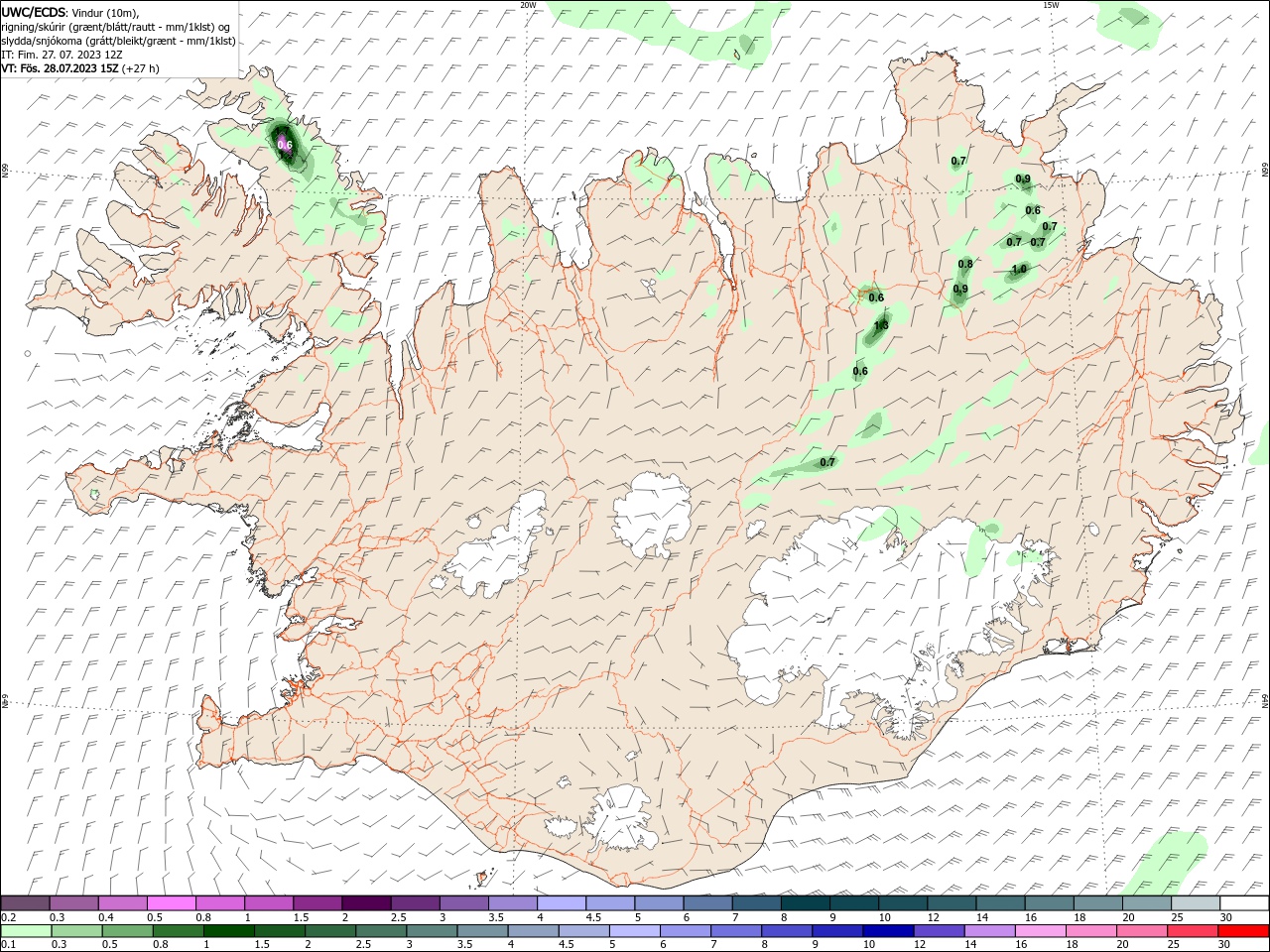Click the 18 number on the bottom rain scale
The image size is (1270, 952).
click(1075, 944)
